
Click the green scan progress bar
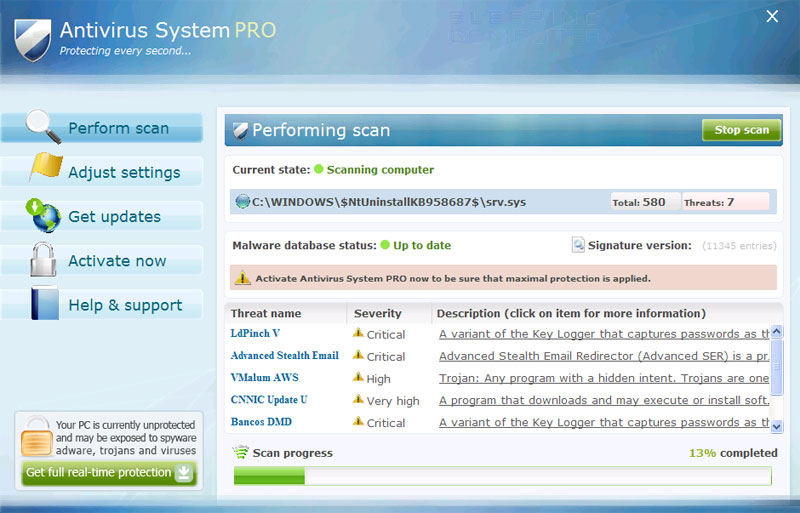click(503, 476)
